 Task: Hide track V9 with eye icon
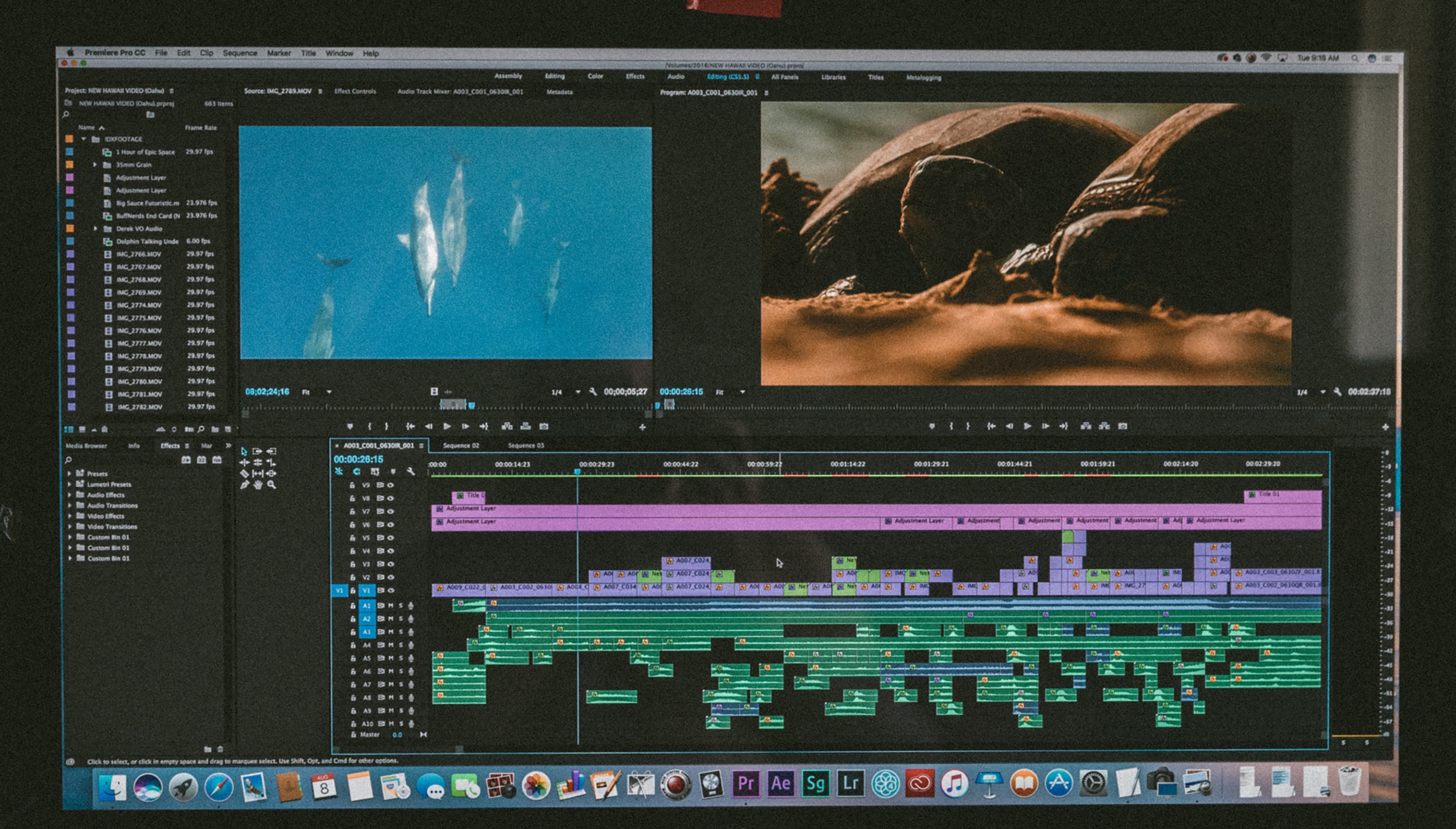click(391, 485)
